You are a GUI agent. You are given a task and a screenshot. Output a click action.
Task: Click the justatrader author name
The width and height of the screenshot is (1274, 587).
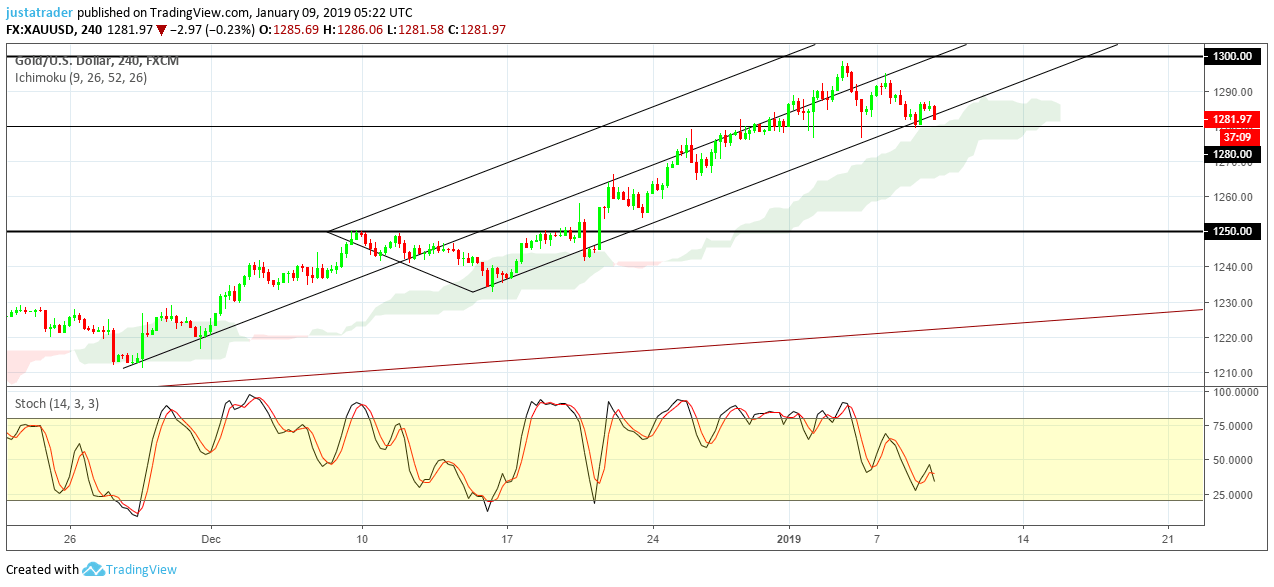tap(40, 13)
